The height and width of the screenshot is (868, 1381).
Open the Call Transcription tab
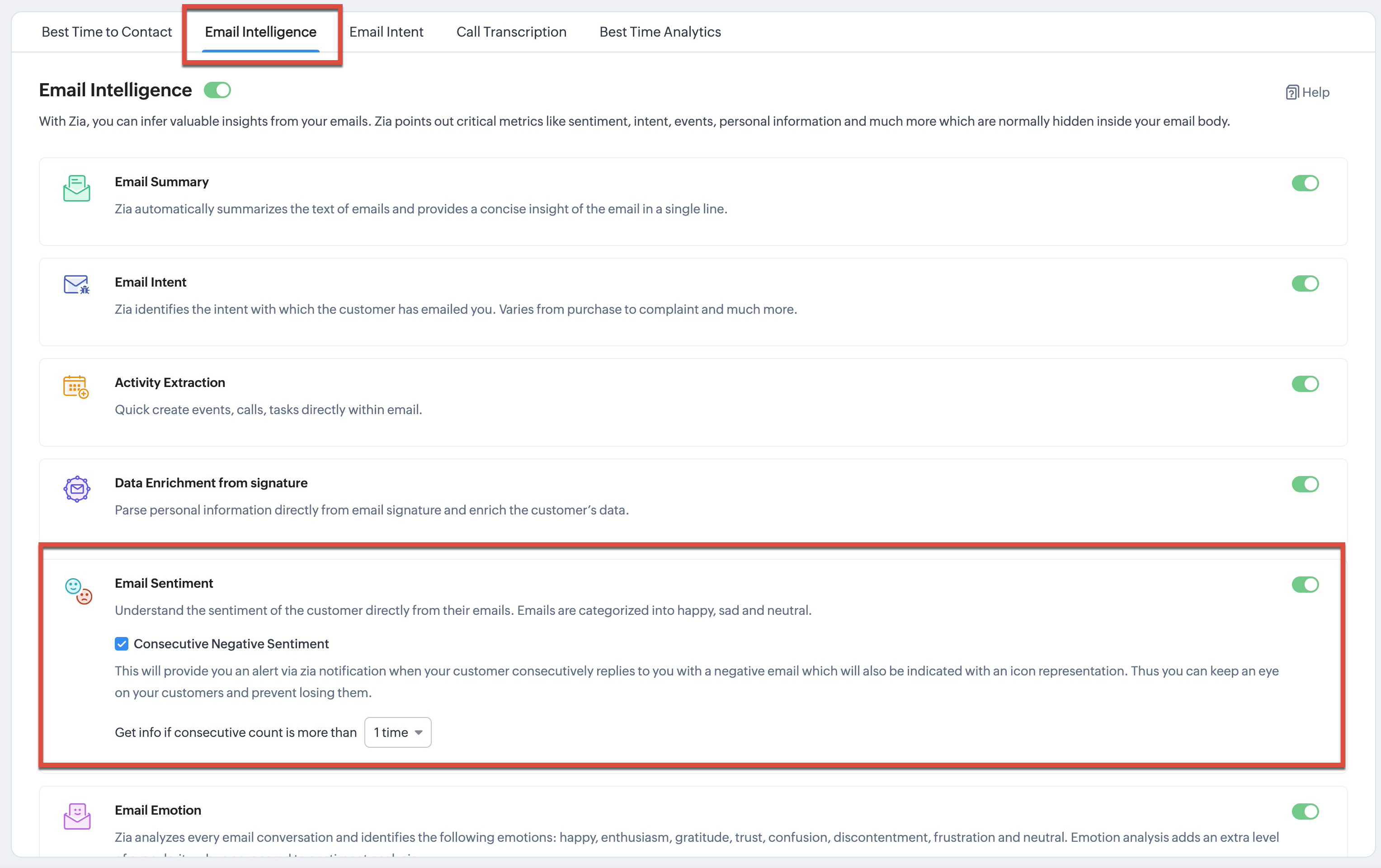tap(511, 32)
